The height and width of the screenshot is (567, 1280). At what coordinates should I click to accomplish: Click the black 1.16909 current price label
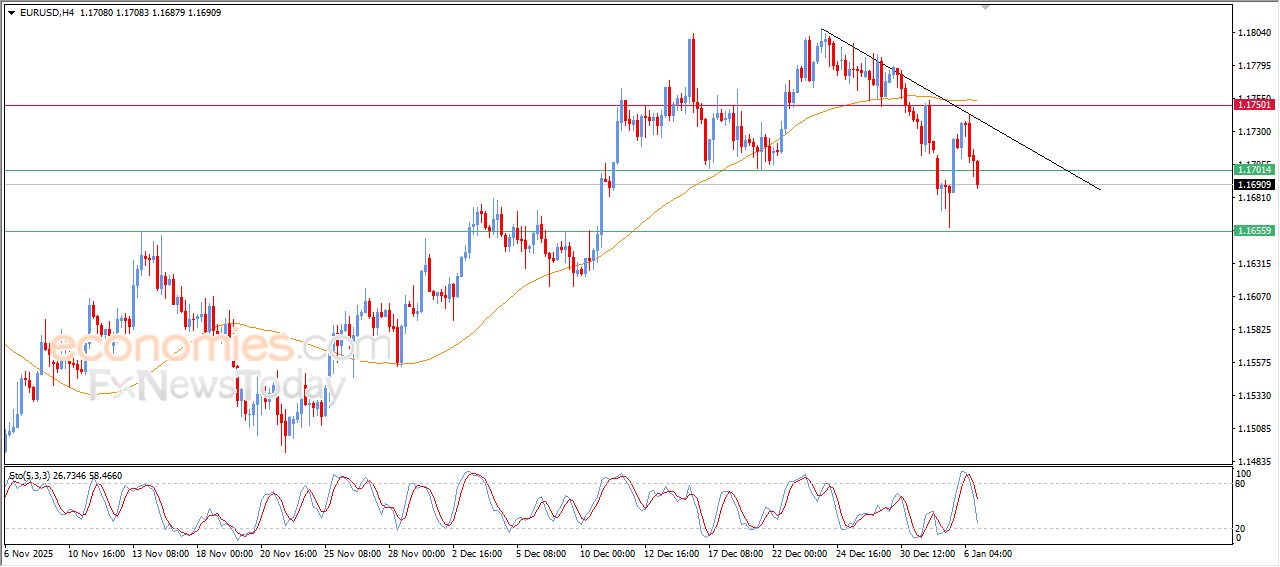click(1254, 184)
